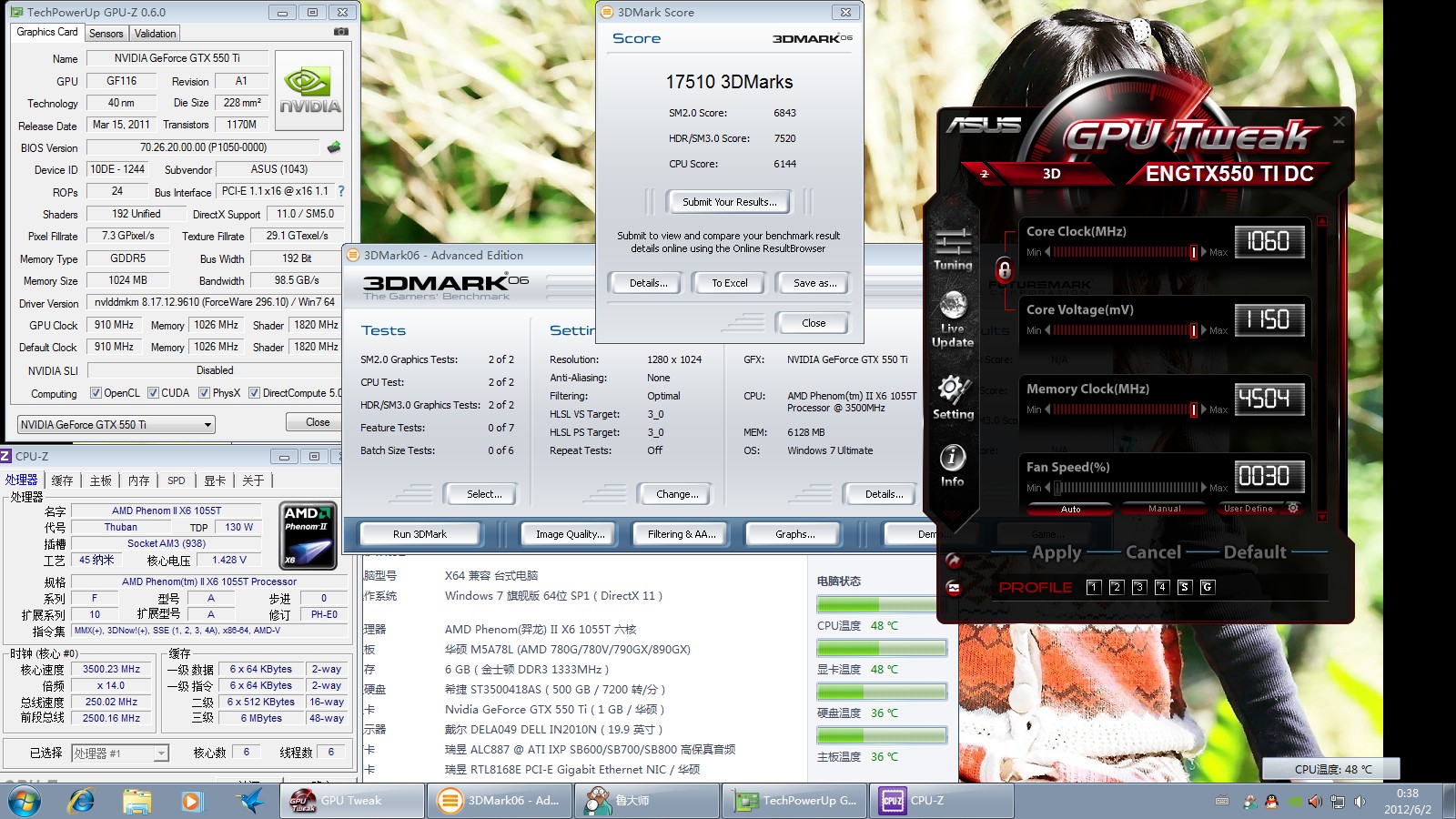Open the Info panel in GPU Tweak

click(952, 465)
